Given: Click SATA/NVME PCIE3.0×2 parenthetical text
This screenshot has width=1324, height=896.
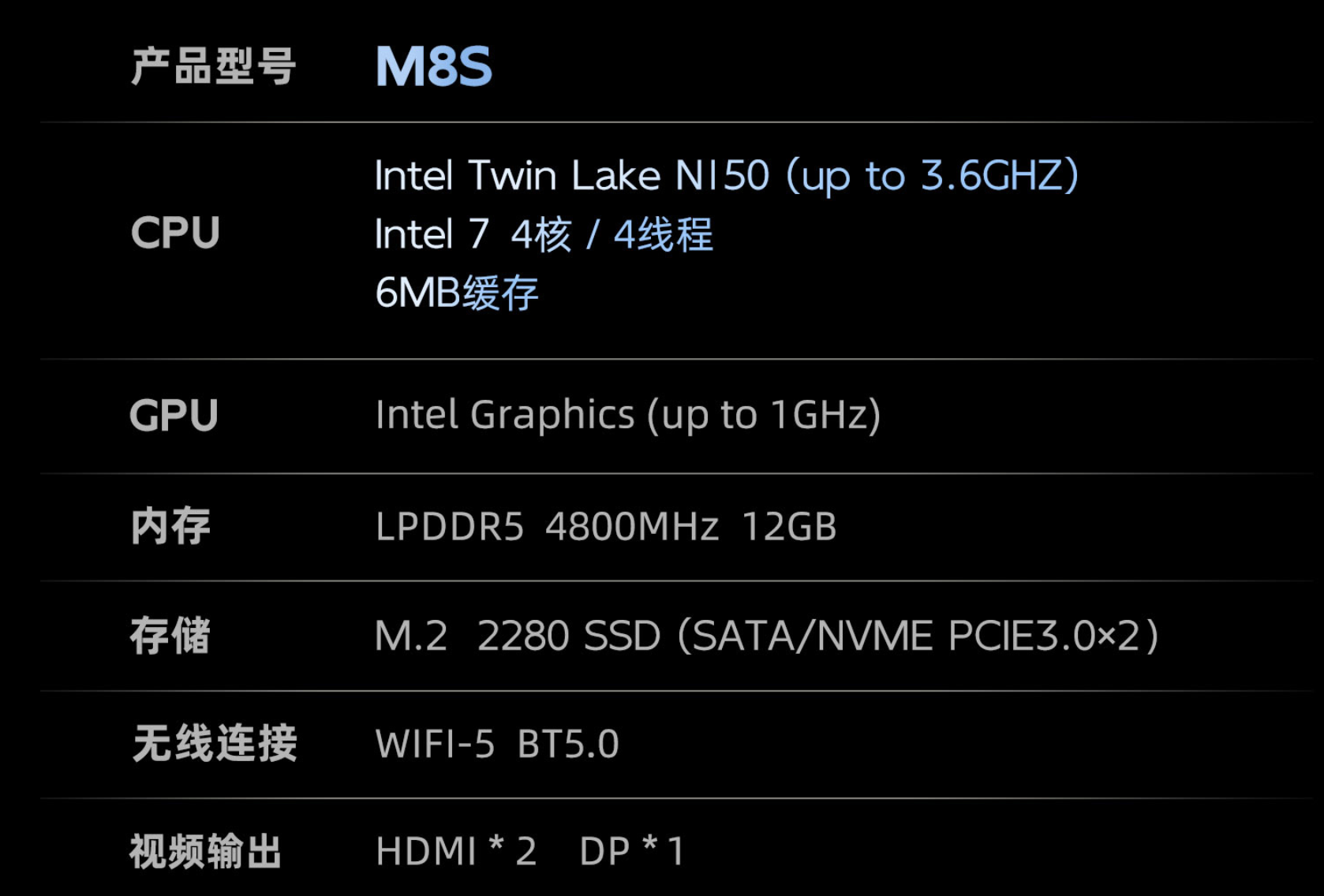Looking at the screenshot, I should (918, 636).
